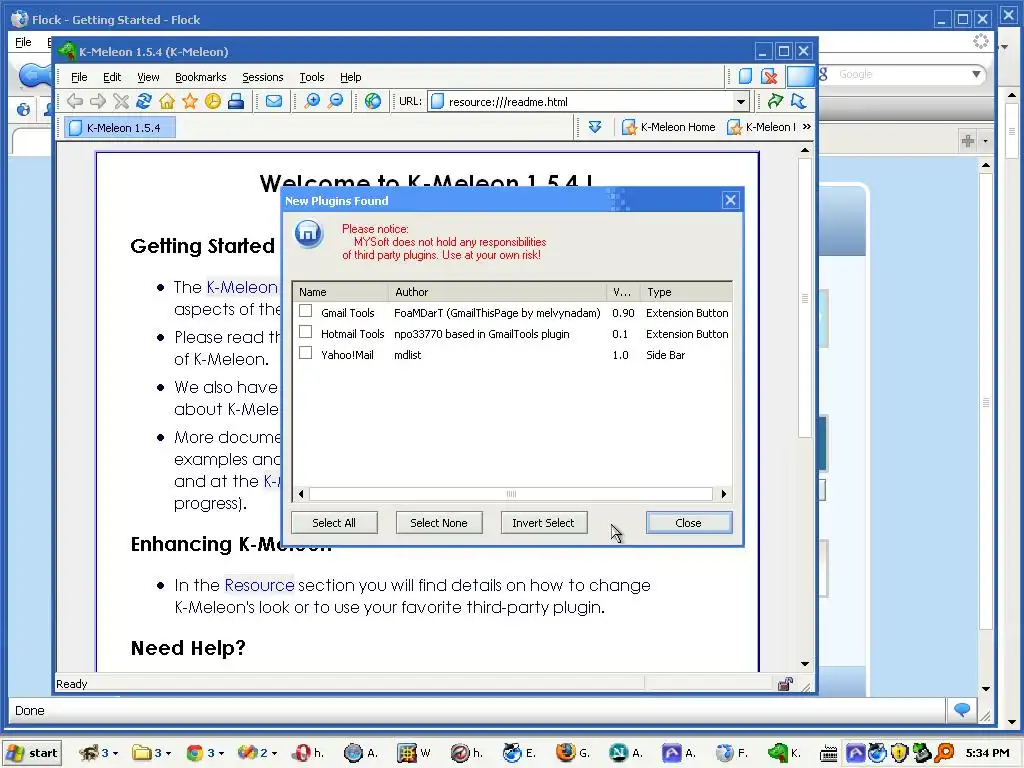The image size is (1024, 768).
Task: Click the Close button in plugins dialog
Action: click(x=688, y=522)
